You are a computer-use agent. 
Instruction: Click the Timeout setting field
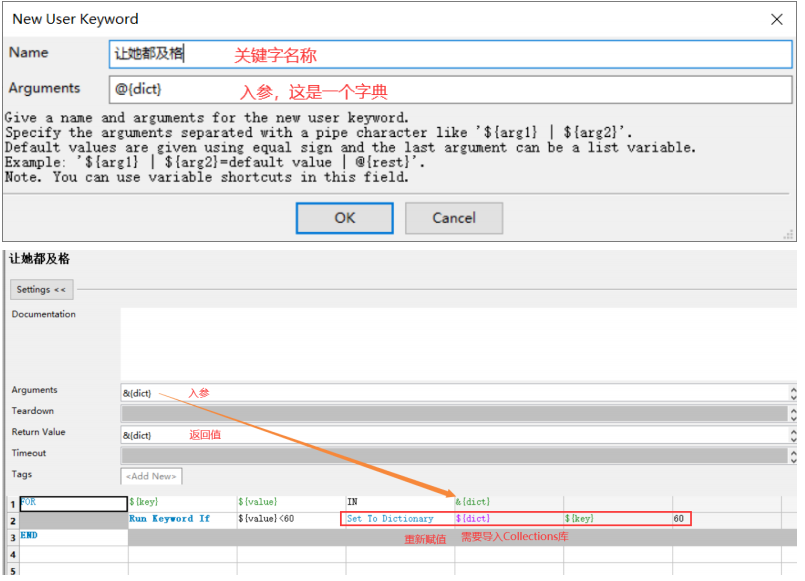(x=455, y=456)
